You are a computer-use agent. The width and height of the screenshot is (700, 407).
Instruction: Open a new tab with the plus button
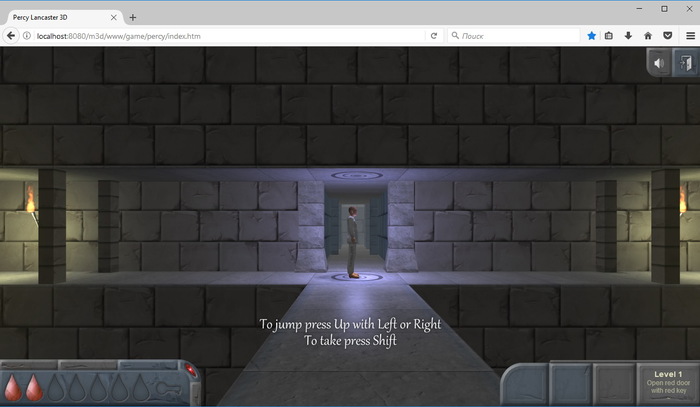pyautogui.click(x=133, y=17)
